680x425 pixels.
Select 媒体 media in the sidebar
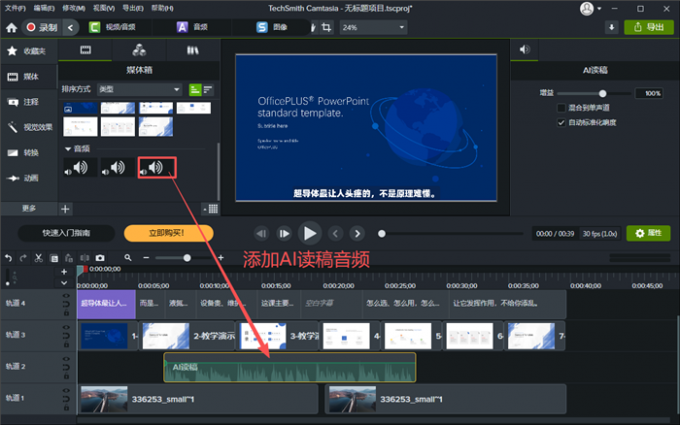pyautogui.click(x=27, y=77)
